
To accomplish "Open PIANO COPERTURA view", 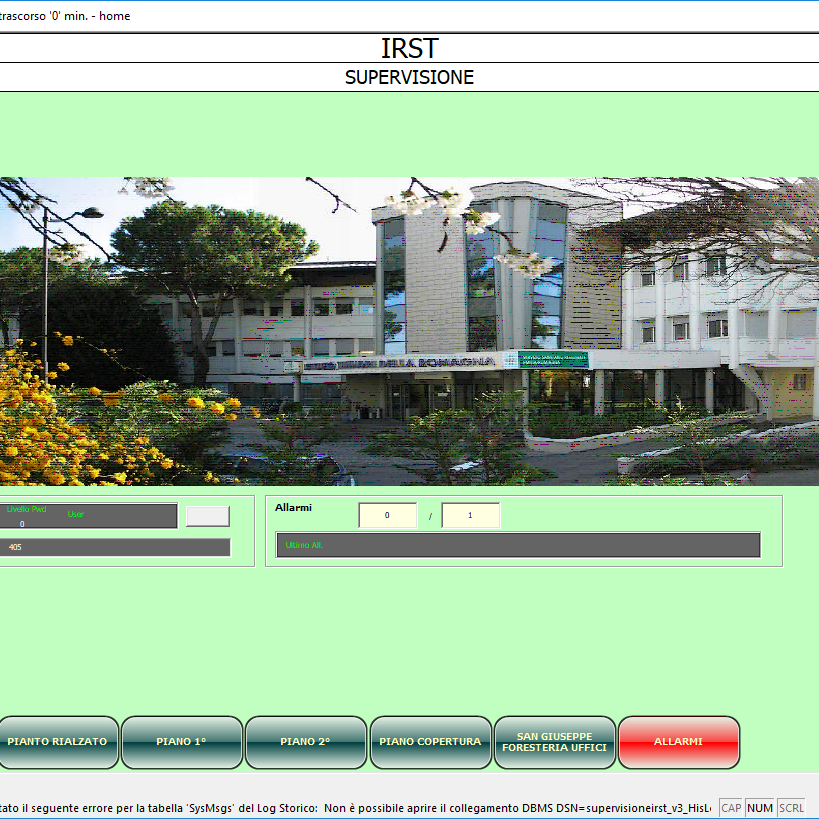I will 431,742.
